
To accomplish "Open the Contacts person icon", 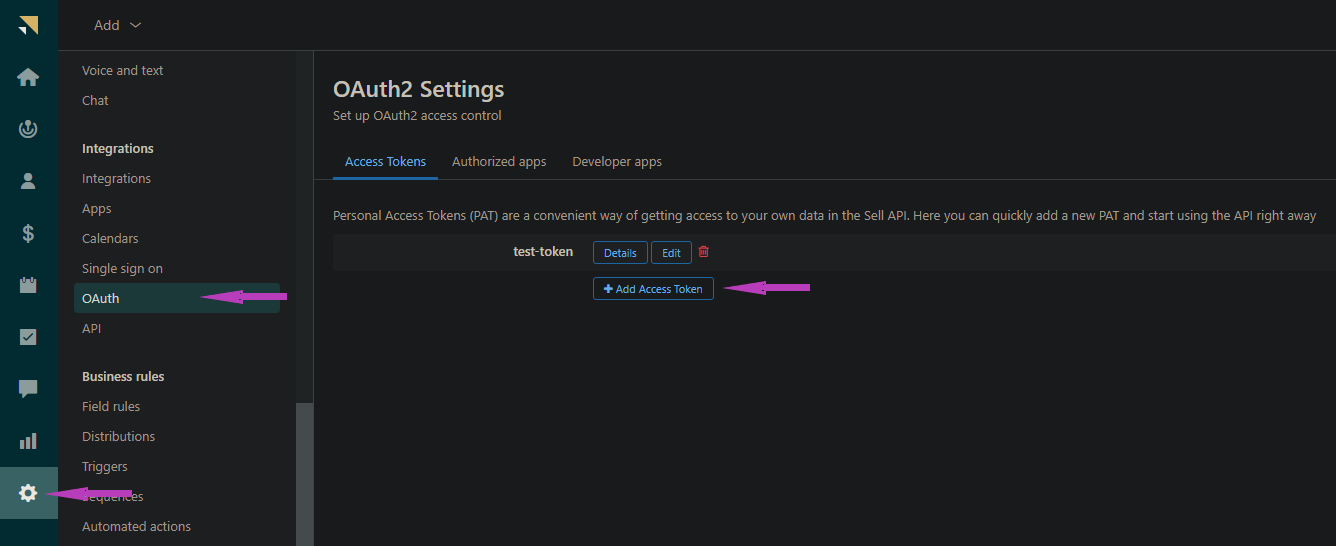I will coord(28,181).
